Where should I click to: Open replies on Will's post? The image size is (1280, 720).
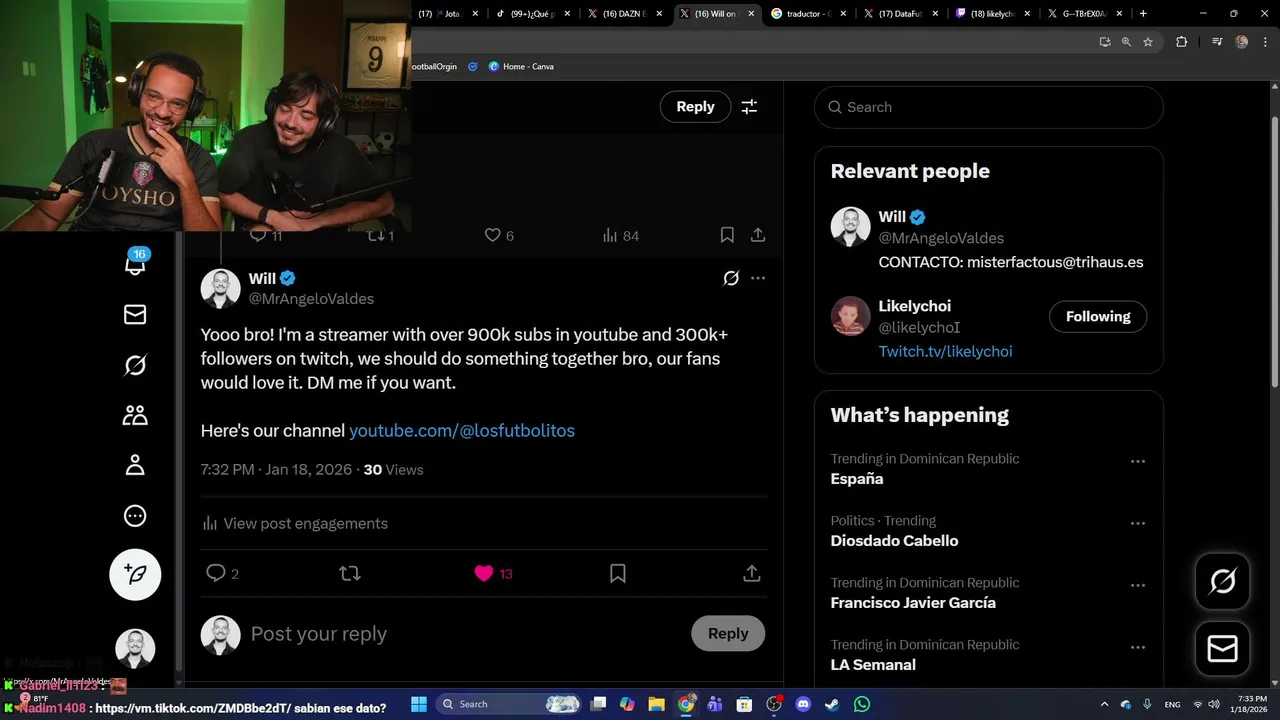(x=215, y=573)
